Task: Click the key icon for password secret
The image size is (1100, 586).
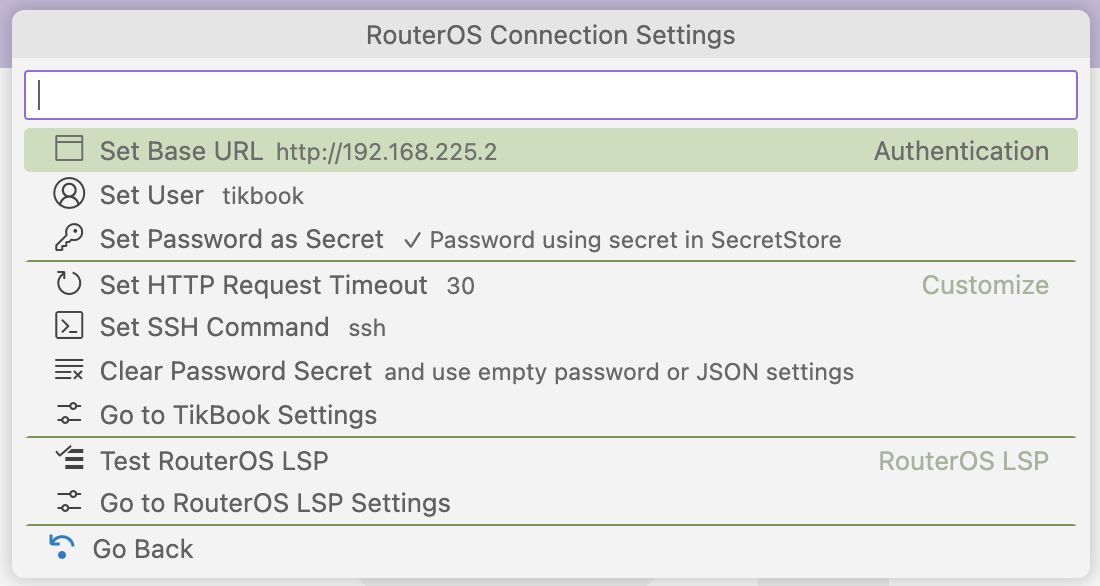Action: (x=69, y=238)
